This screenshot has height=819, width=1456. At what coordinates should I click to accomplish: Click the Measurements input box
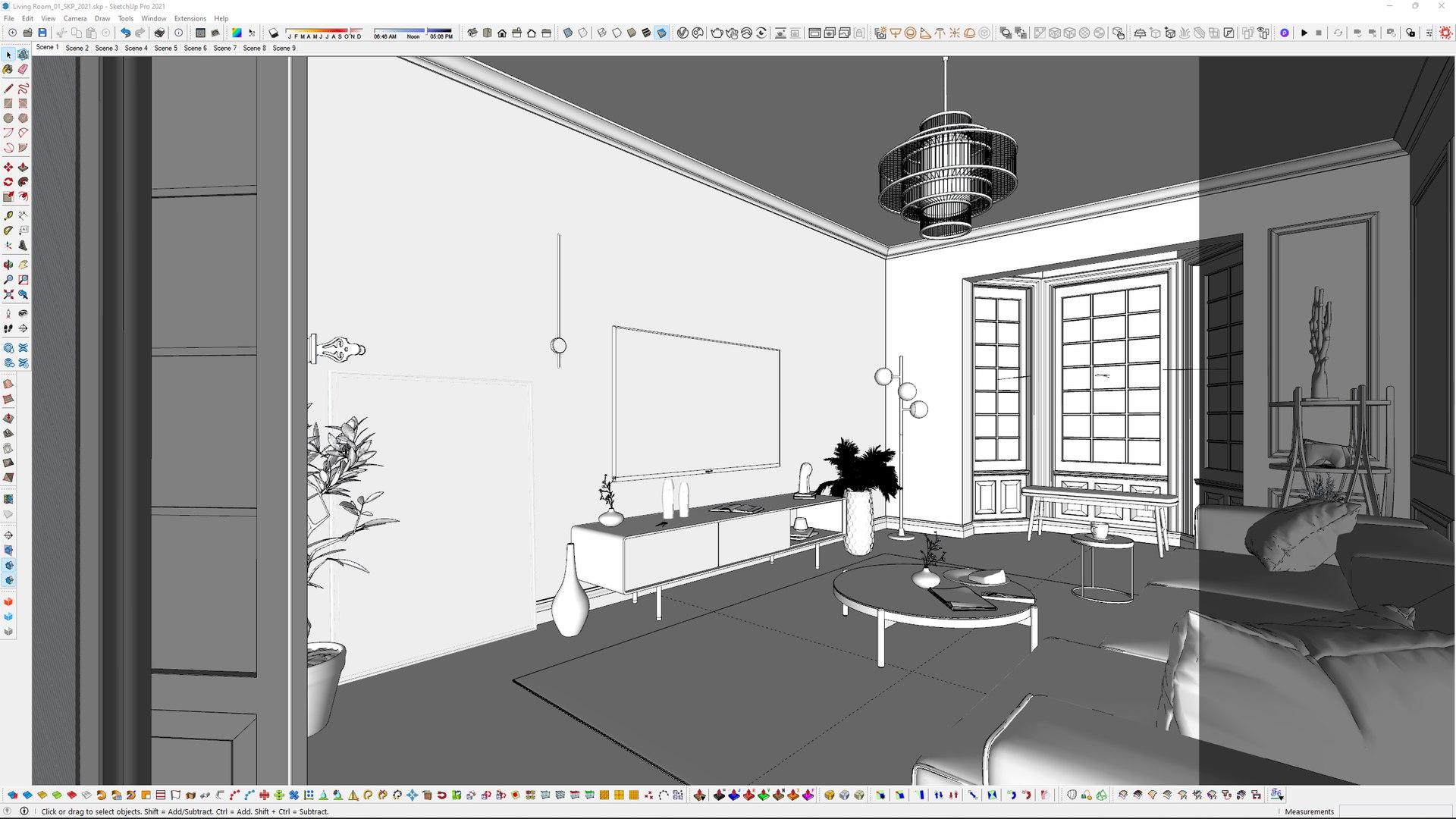click(1395, 811)
